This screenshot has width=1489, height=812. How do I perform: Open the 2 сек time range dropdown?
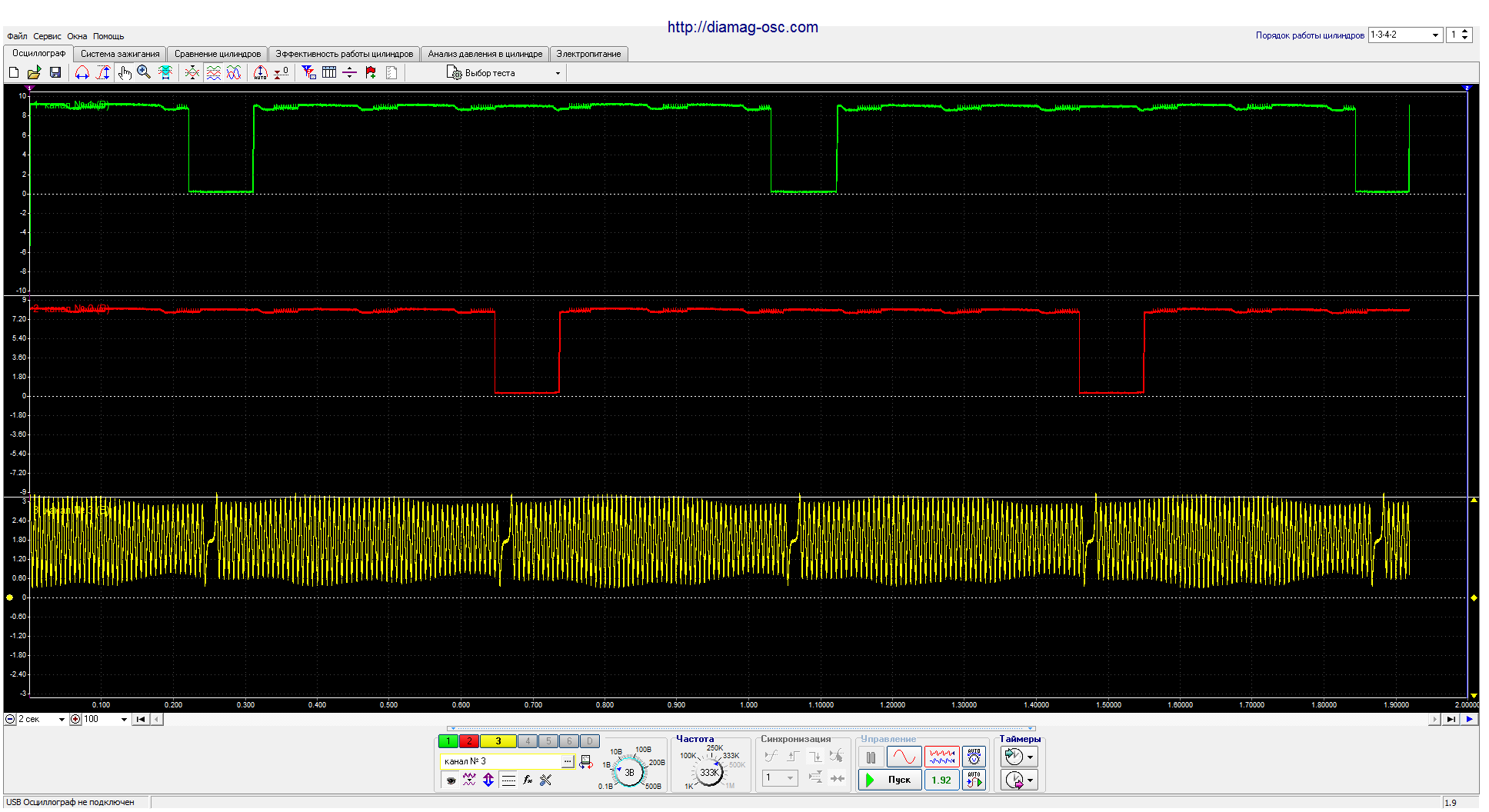coord(62,720)
